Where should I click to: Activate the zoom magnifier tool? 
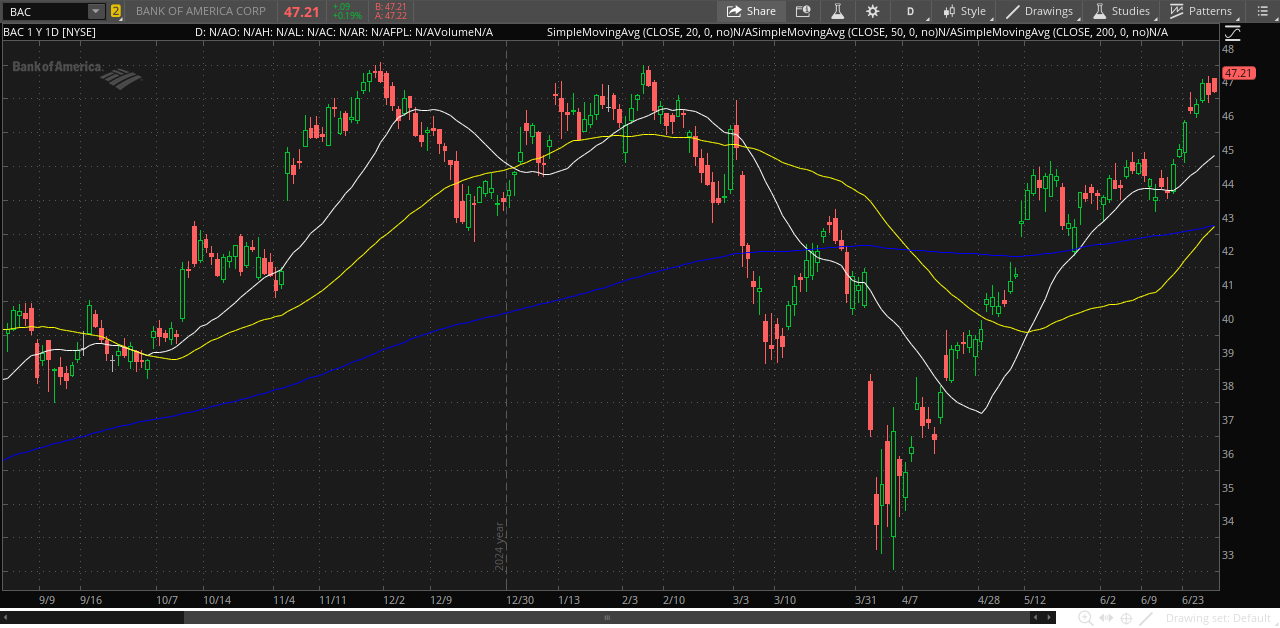point(1085,618)
